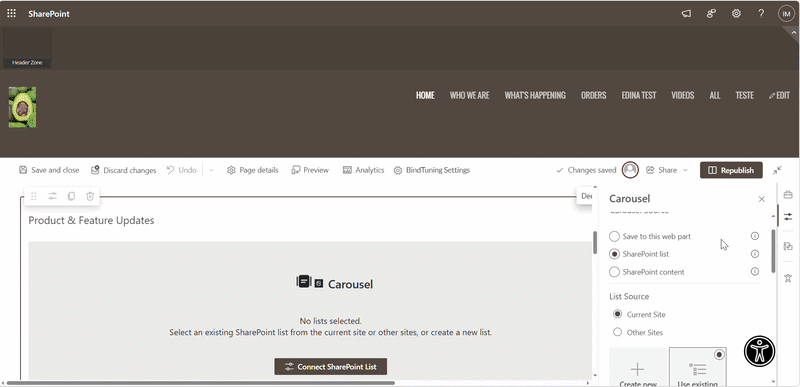This screenshot has height=387, width=800.
Task: Select Current Site as list source
Action: click(639, 315)
